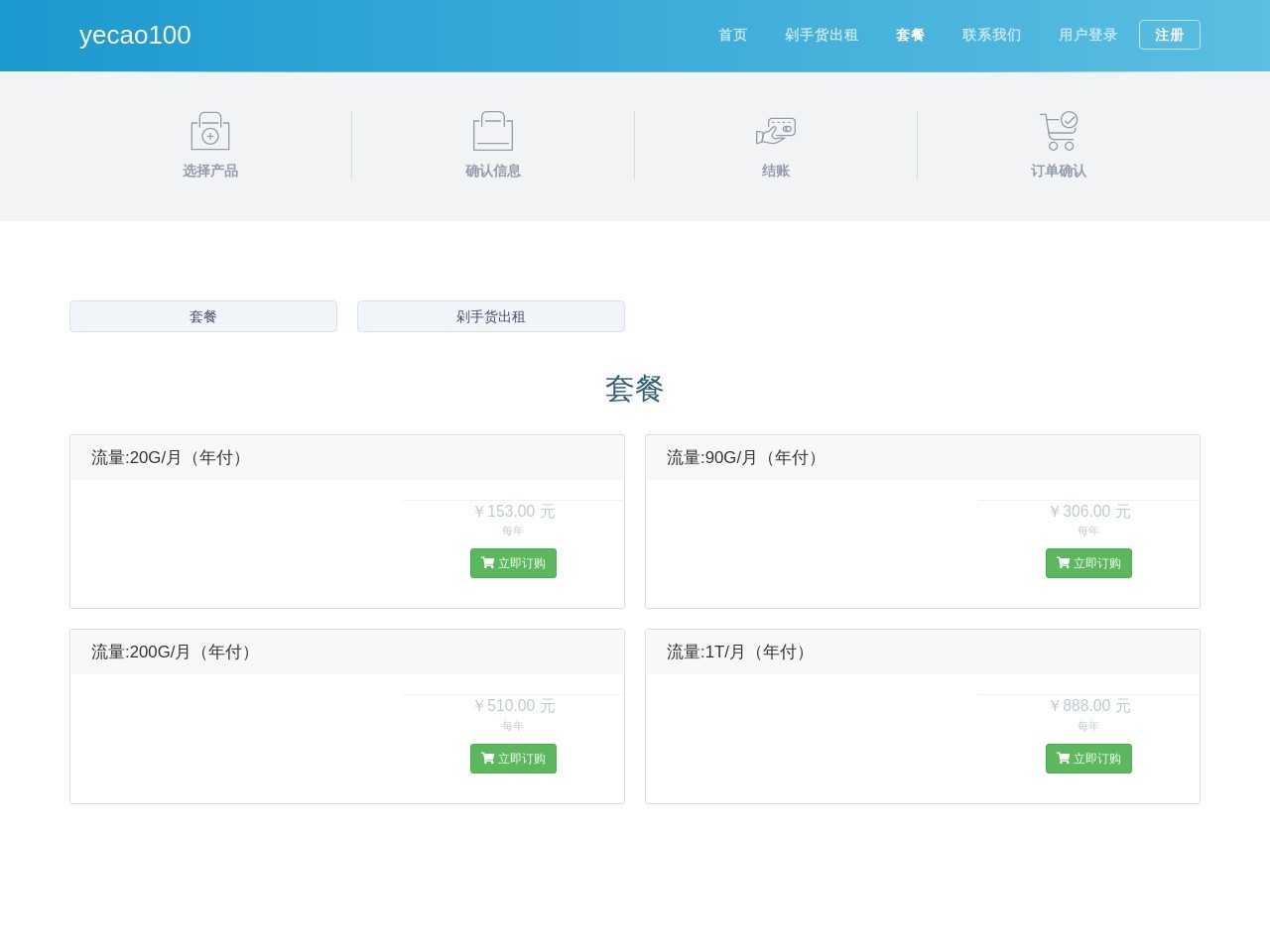
Task: Click the 流量:20G/月（年付）card title
Action: tap(170, 457)
